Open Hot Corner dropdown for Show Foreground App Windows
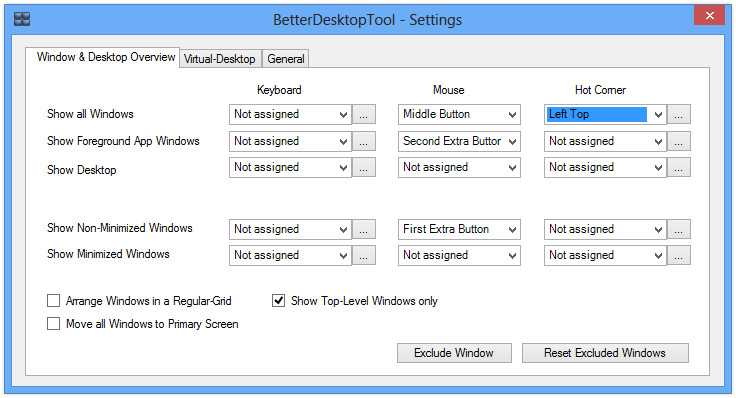Screen dimensions: 736x398 (x=605, y=141)
